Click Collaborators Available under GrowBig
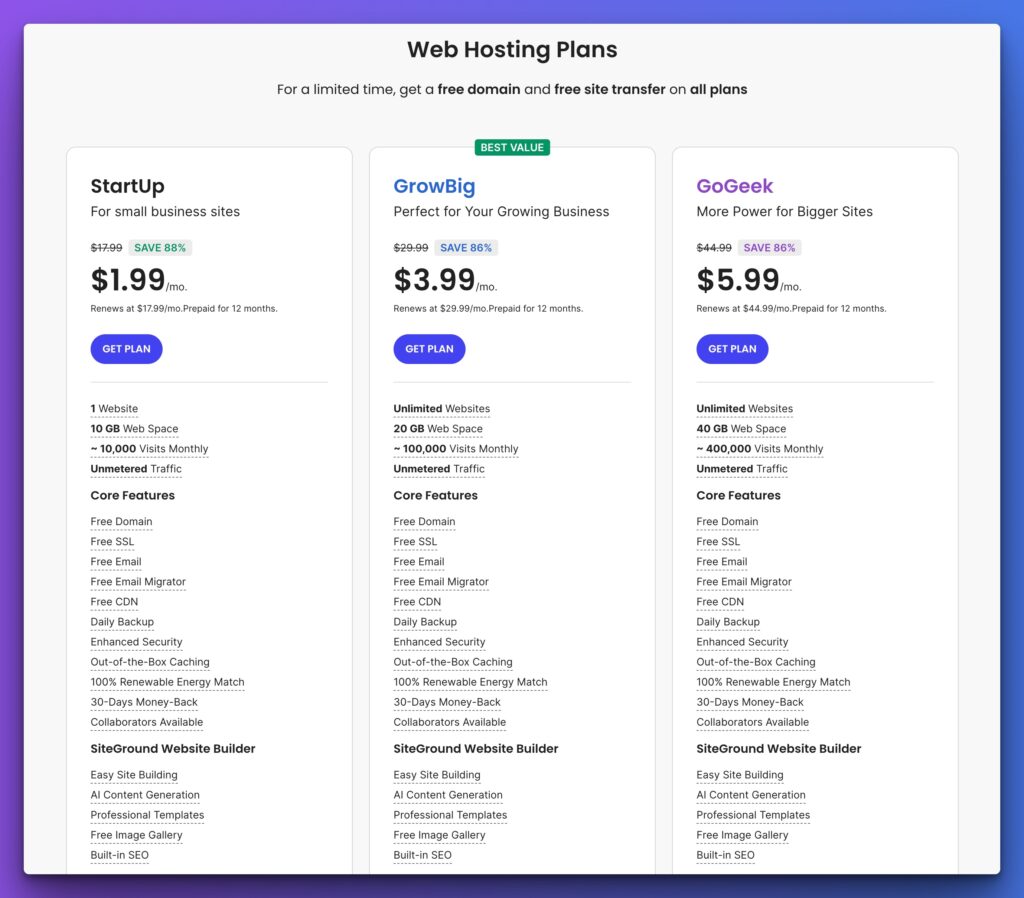1024x898 pixels. [x=449, y=722]
